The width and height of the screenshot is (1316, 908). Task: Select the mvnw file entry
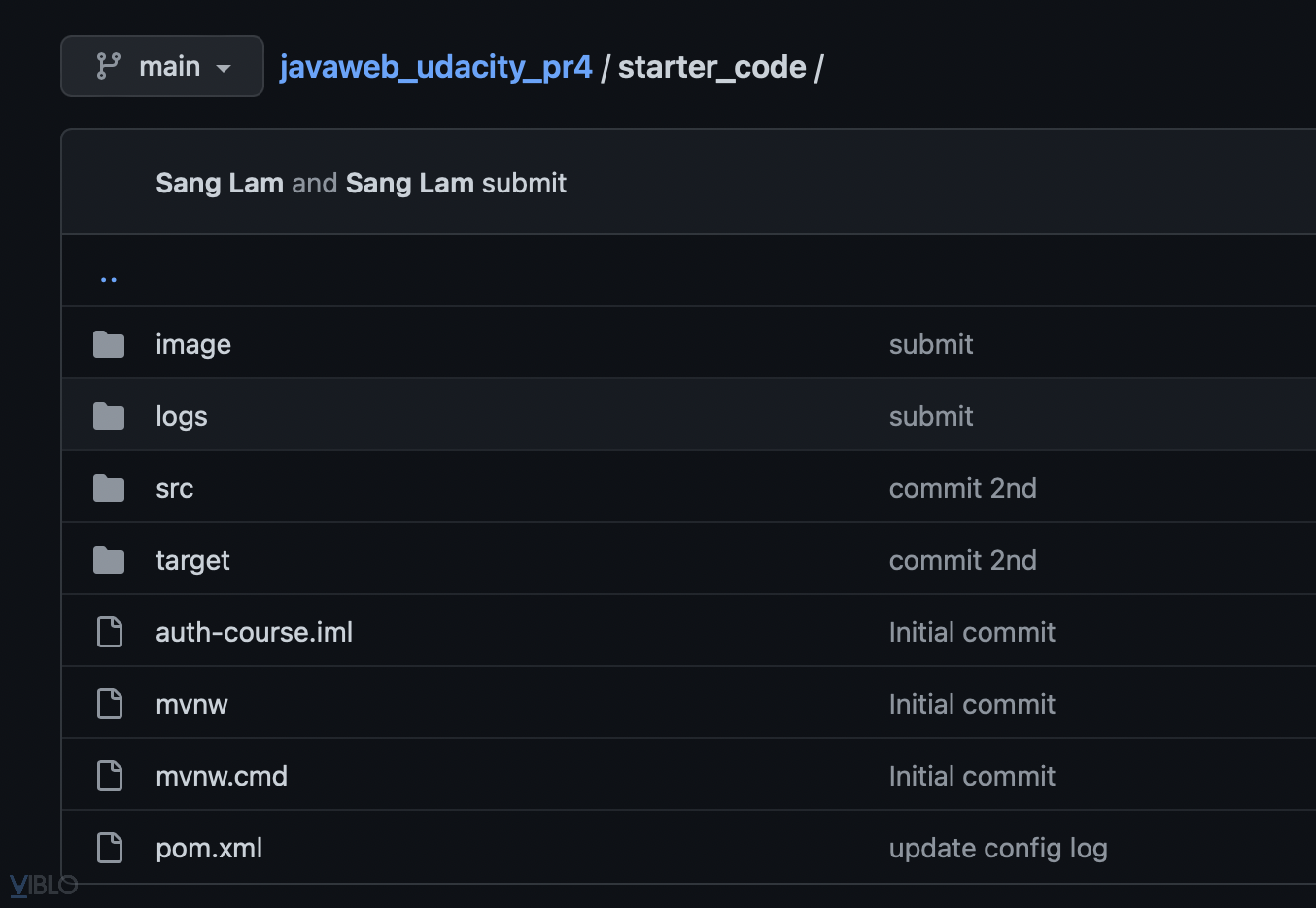click(x=191, y=703)
